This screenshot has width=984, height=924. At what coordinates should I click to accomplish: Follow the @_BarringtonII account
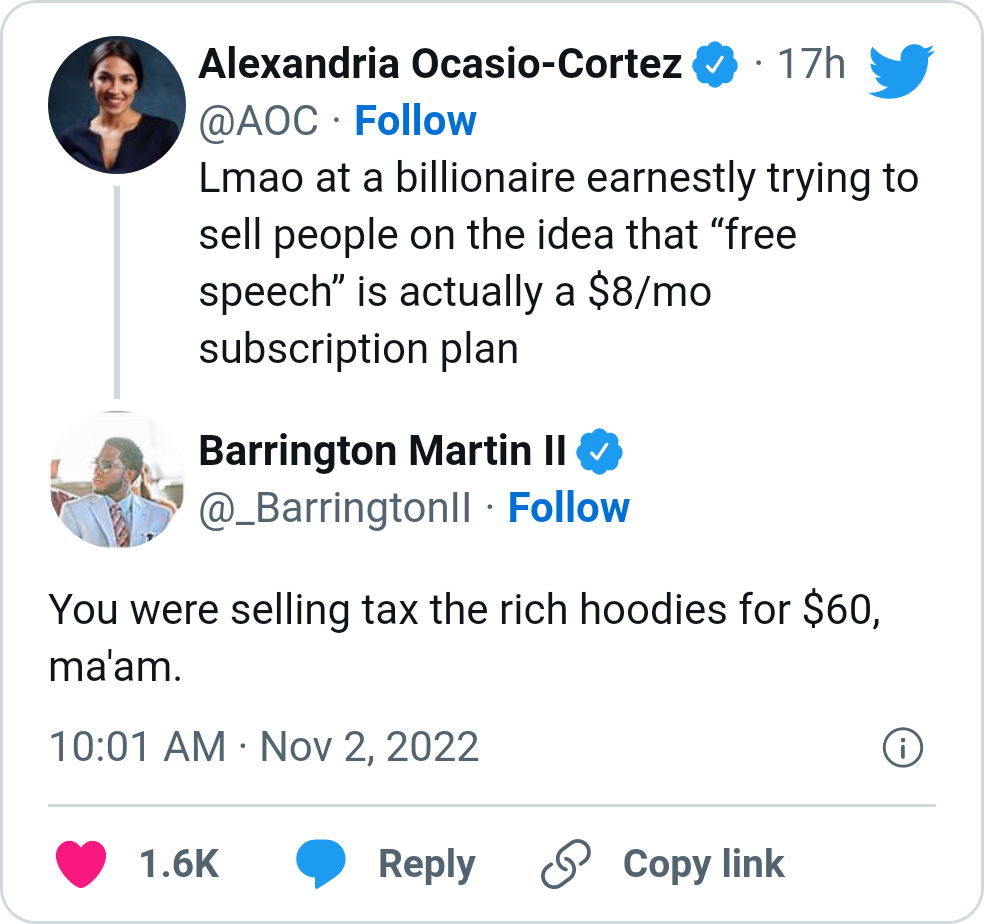point(569,508)
